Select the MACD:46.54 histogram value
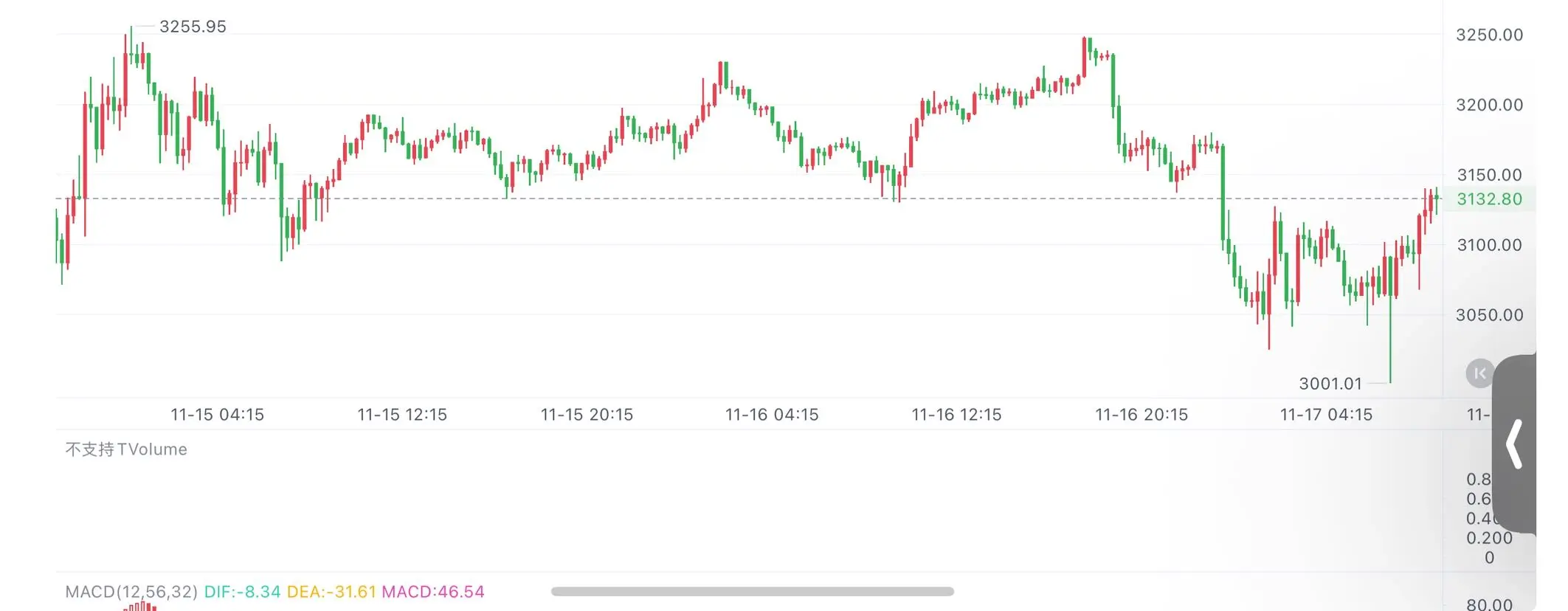Viewport: 1568px width, 611px height. 433,592
